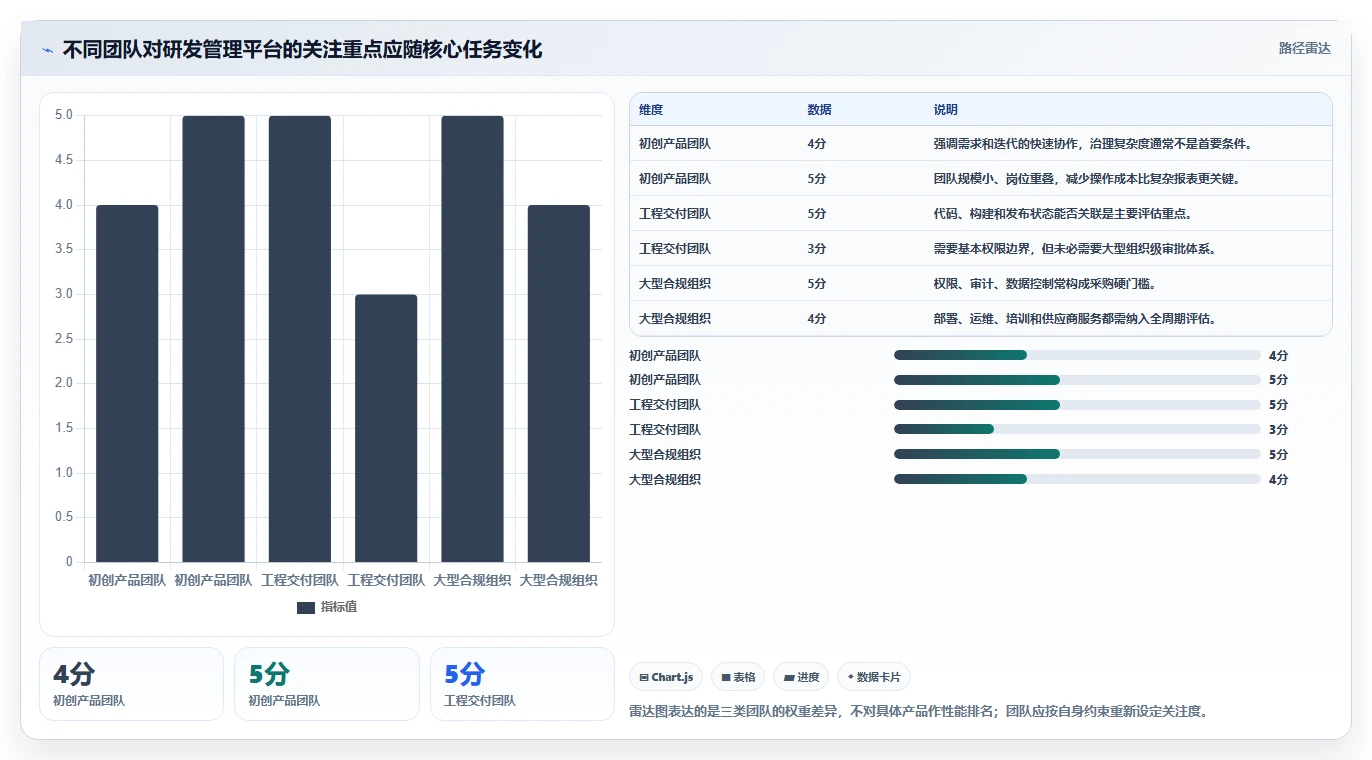The image size is (1372, 760).
Task: Click the 指标值 legend text
Action: (x=339, y=608)
